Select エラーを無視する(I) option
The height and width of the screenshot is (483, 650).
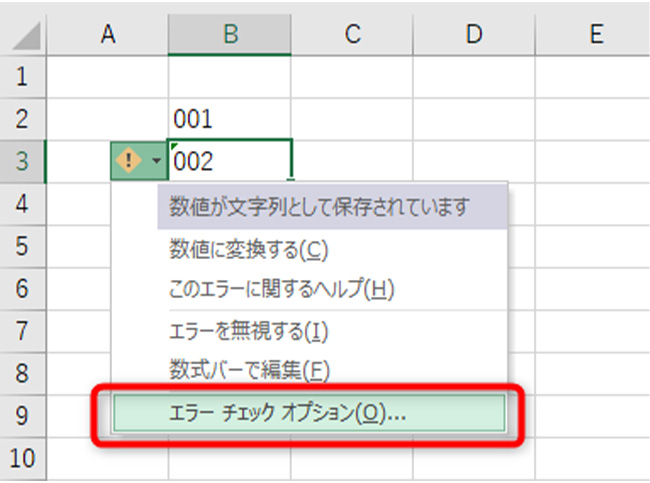pyautogui.click(x=248, y=329)
